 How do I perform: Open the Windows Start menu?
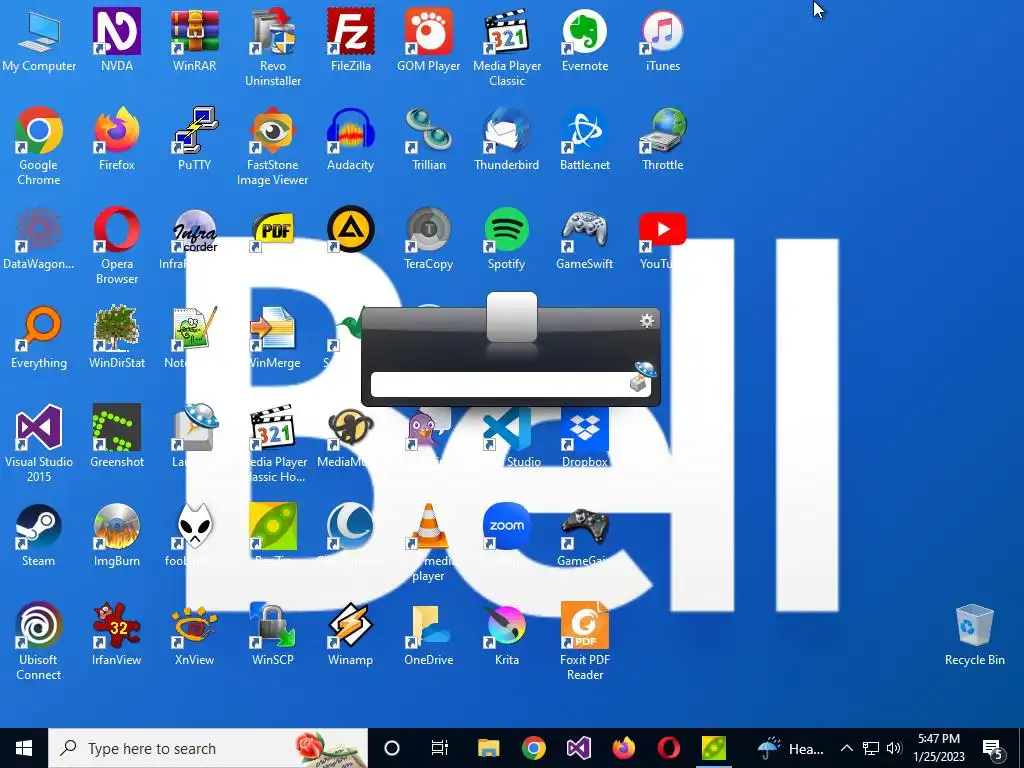point(24,748)
